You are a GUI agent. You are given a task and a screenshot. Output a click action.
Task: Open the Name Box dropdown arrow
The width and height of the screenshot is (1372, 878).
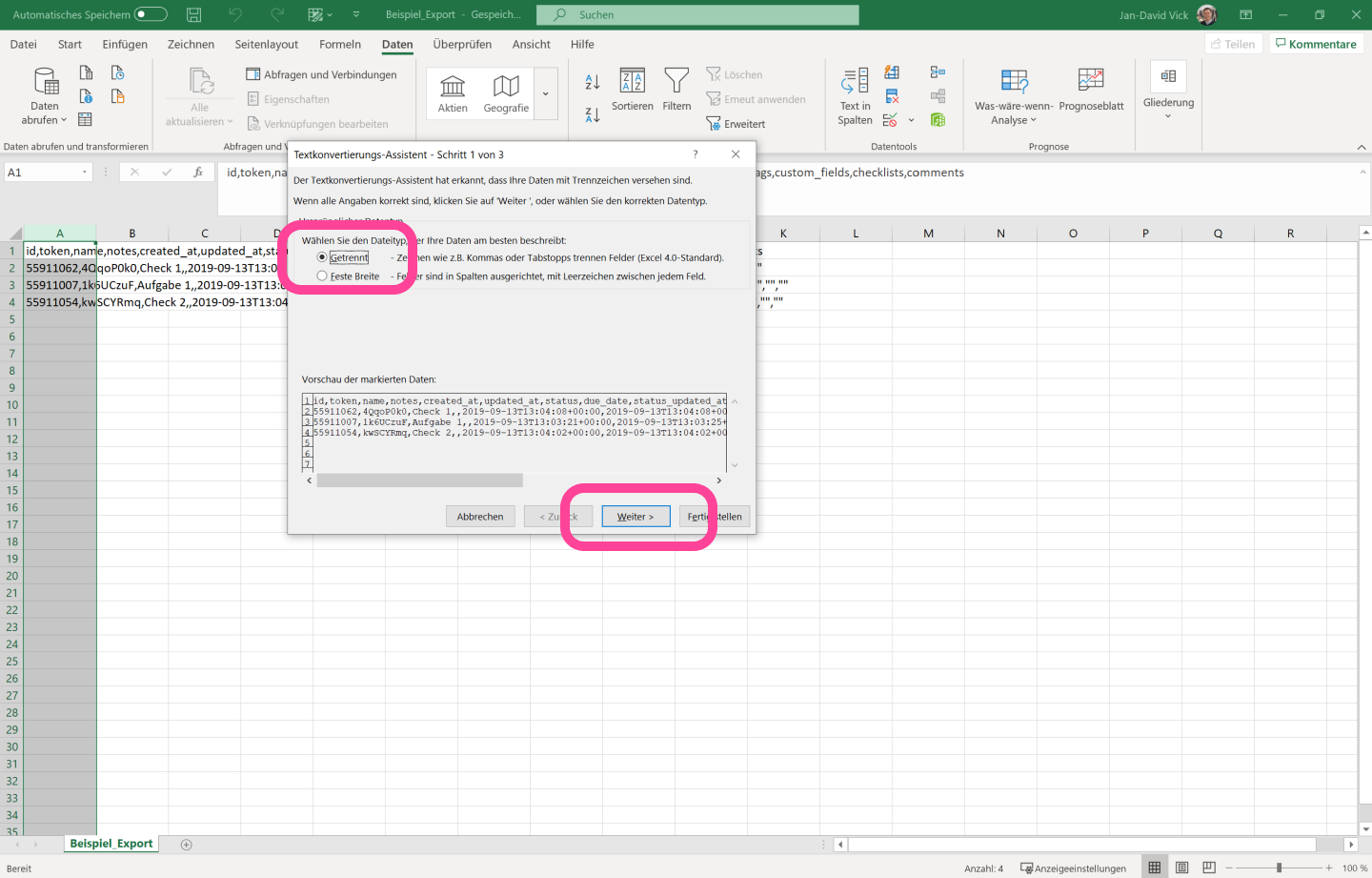(x=85, y=173)
